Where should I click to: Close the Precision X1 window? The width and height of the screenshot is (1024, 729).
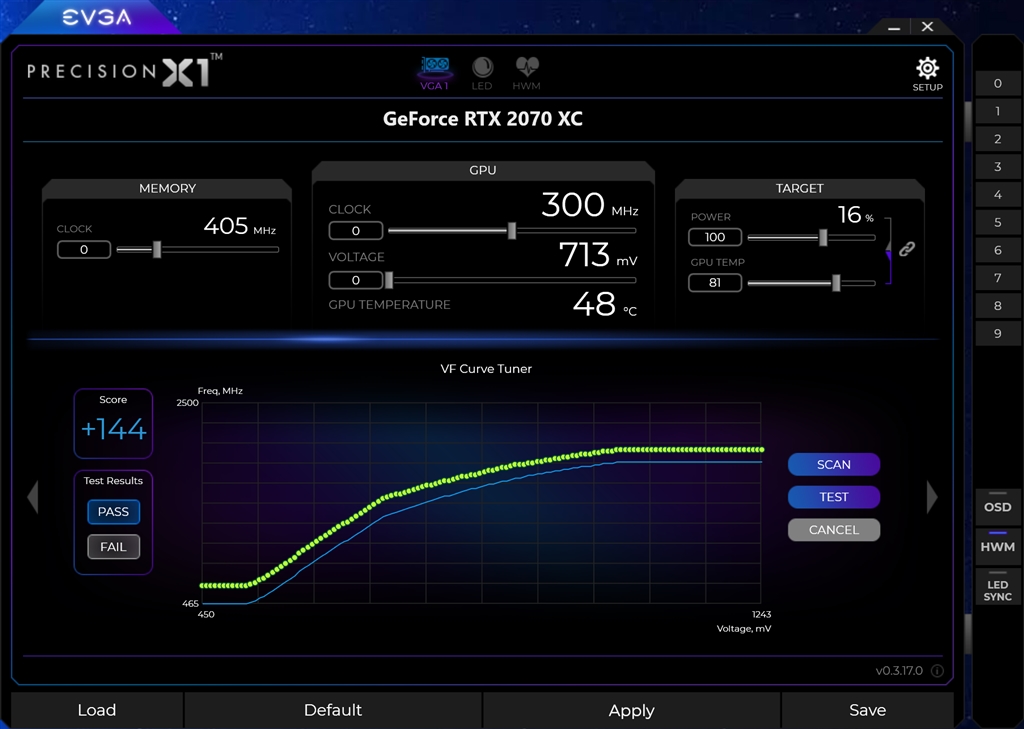pos(927,27)
